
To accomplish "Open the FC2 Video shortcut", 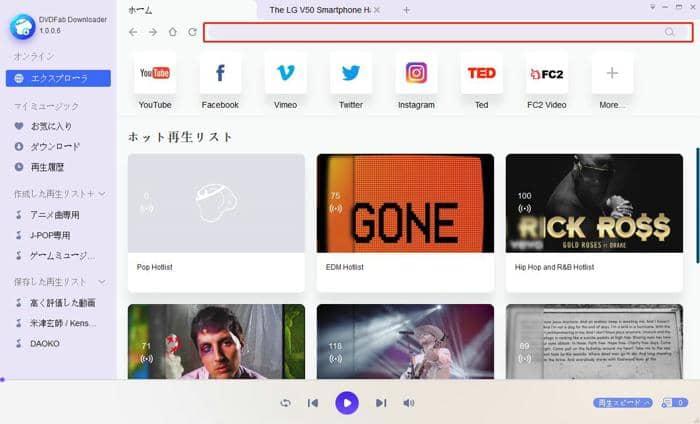I will (x=546, y=73).
